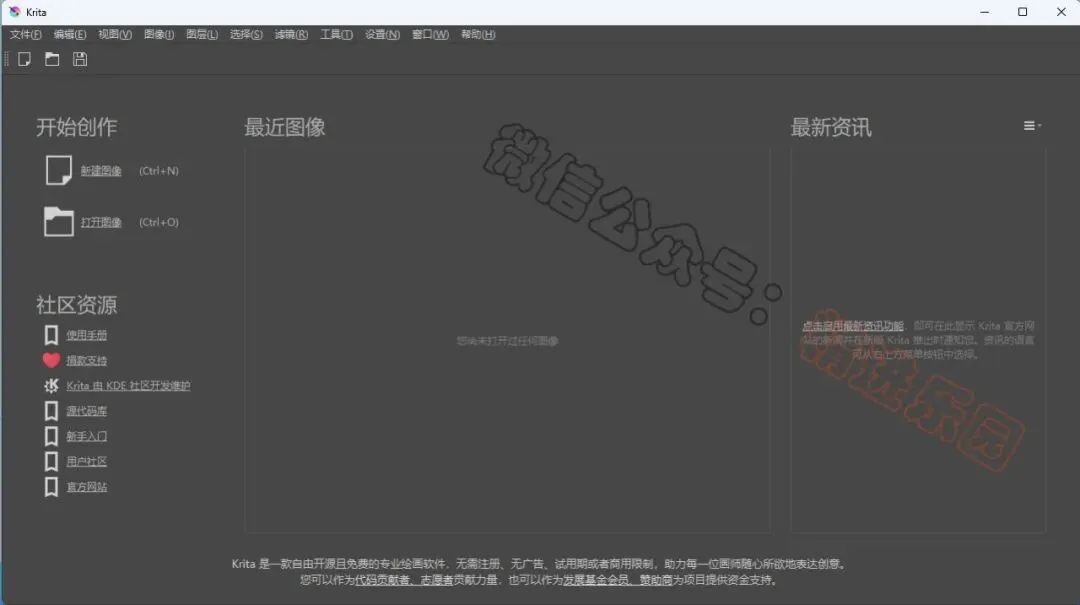
Task: Click the no recent images placeholder text
Action: [x=508, y=341]
